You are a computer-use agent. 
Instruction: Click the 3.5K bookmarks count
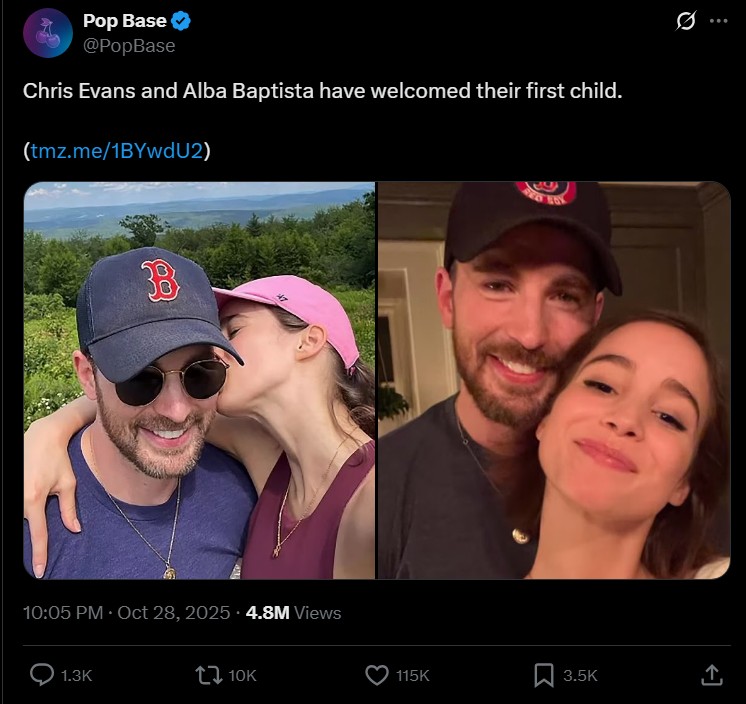[580, 676]
